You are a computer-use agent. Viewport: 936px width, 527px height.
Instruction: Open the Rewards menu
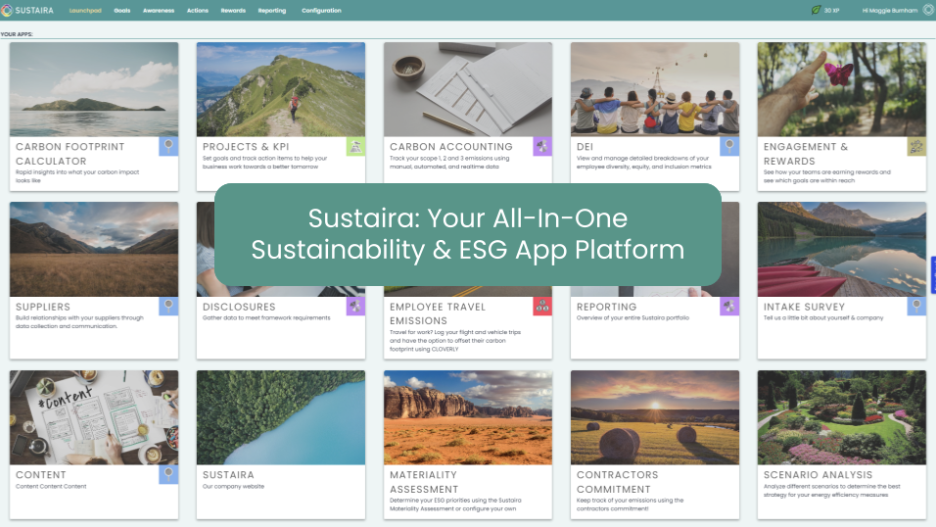point(233,11)
